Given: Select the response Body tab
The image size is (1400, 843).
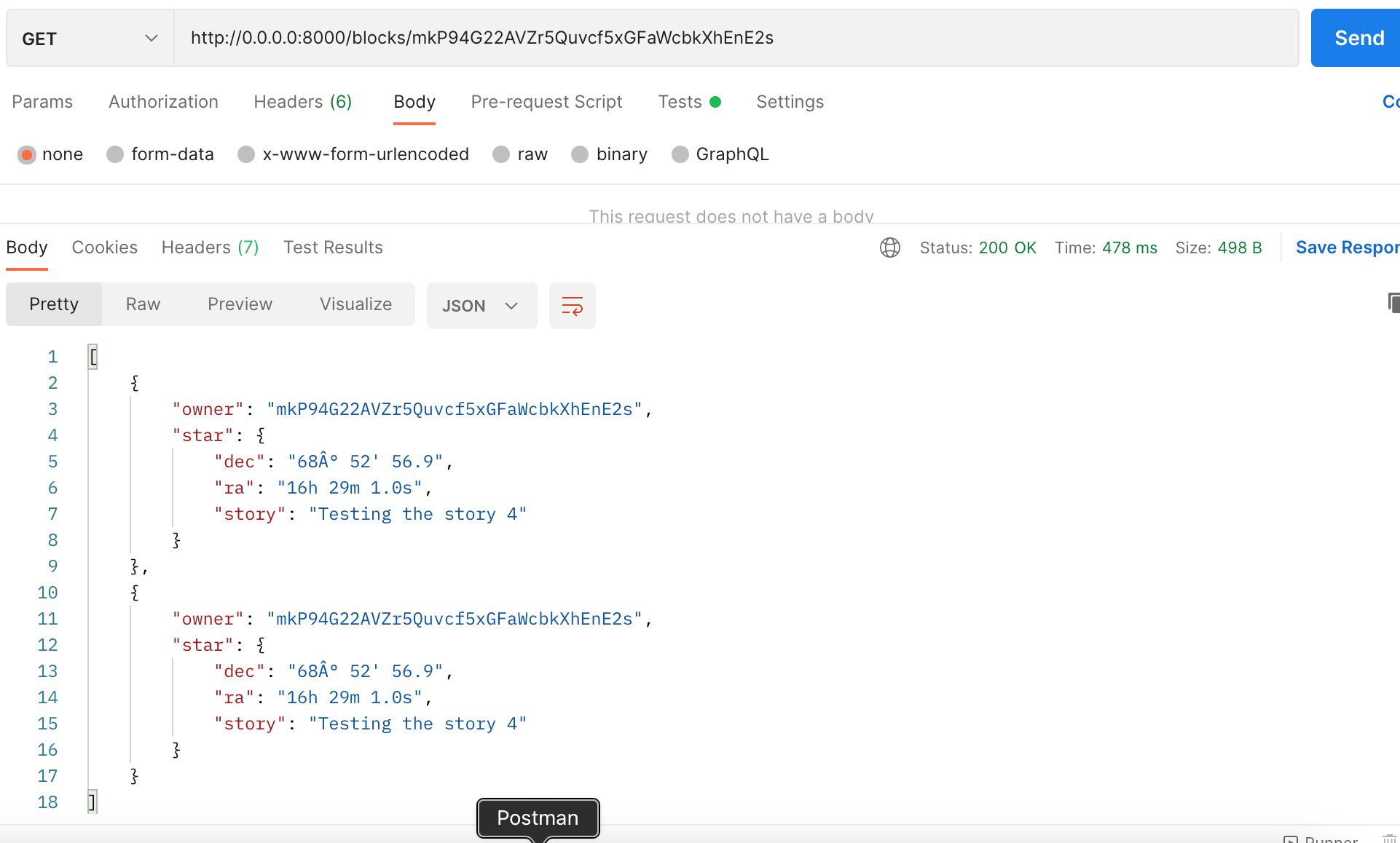Looking at the screenshot, I should point(27,248).
